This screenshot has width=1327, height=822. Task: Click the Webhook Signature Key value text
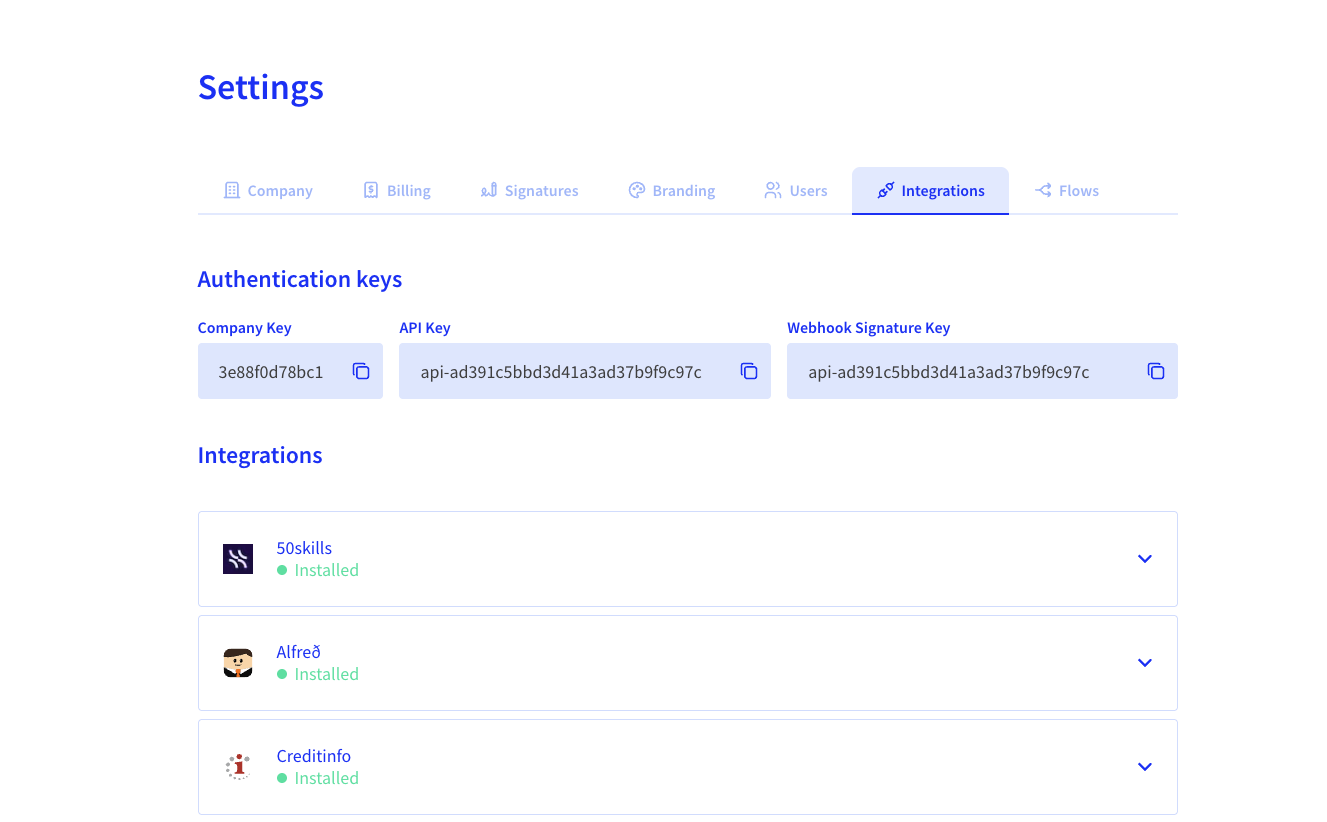(x=949, y=372)
